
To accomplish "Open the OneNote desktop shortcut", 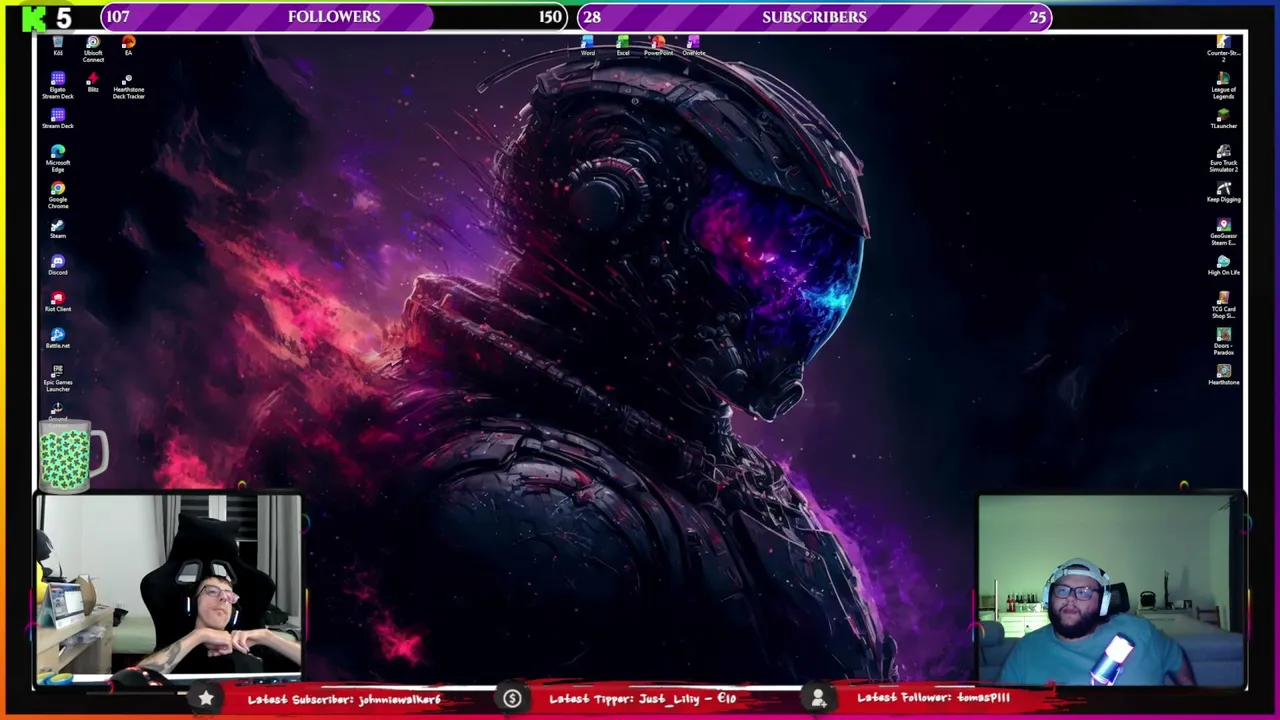I will (x=693, y=46).
